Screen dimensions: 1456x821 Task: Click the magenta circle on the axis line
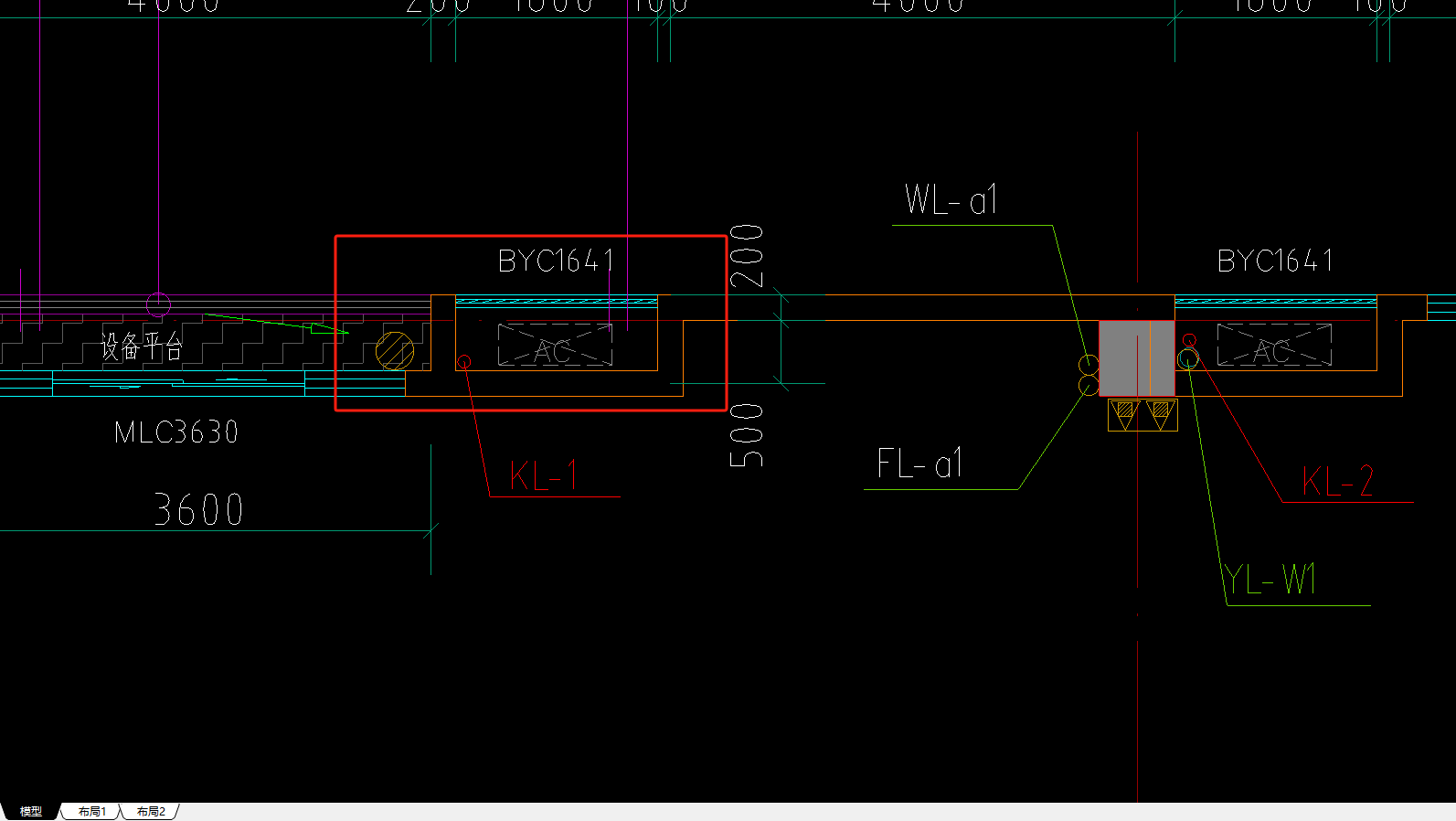pyautogui.click(x=158, y=304)
